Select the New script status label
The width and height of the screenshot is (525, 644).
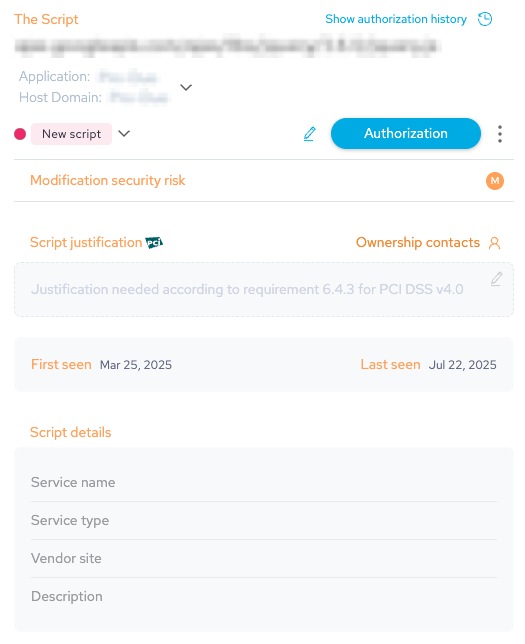click(x=71, y=134)
